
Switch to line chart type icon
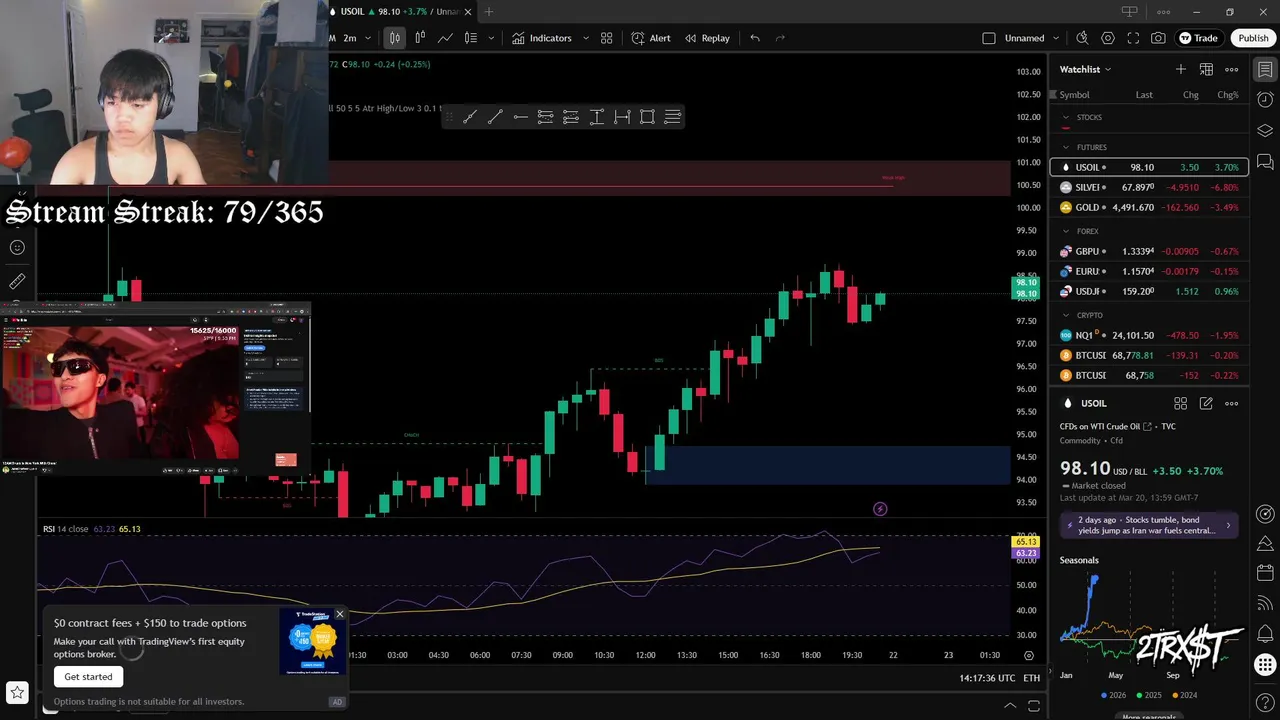445,38
